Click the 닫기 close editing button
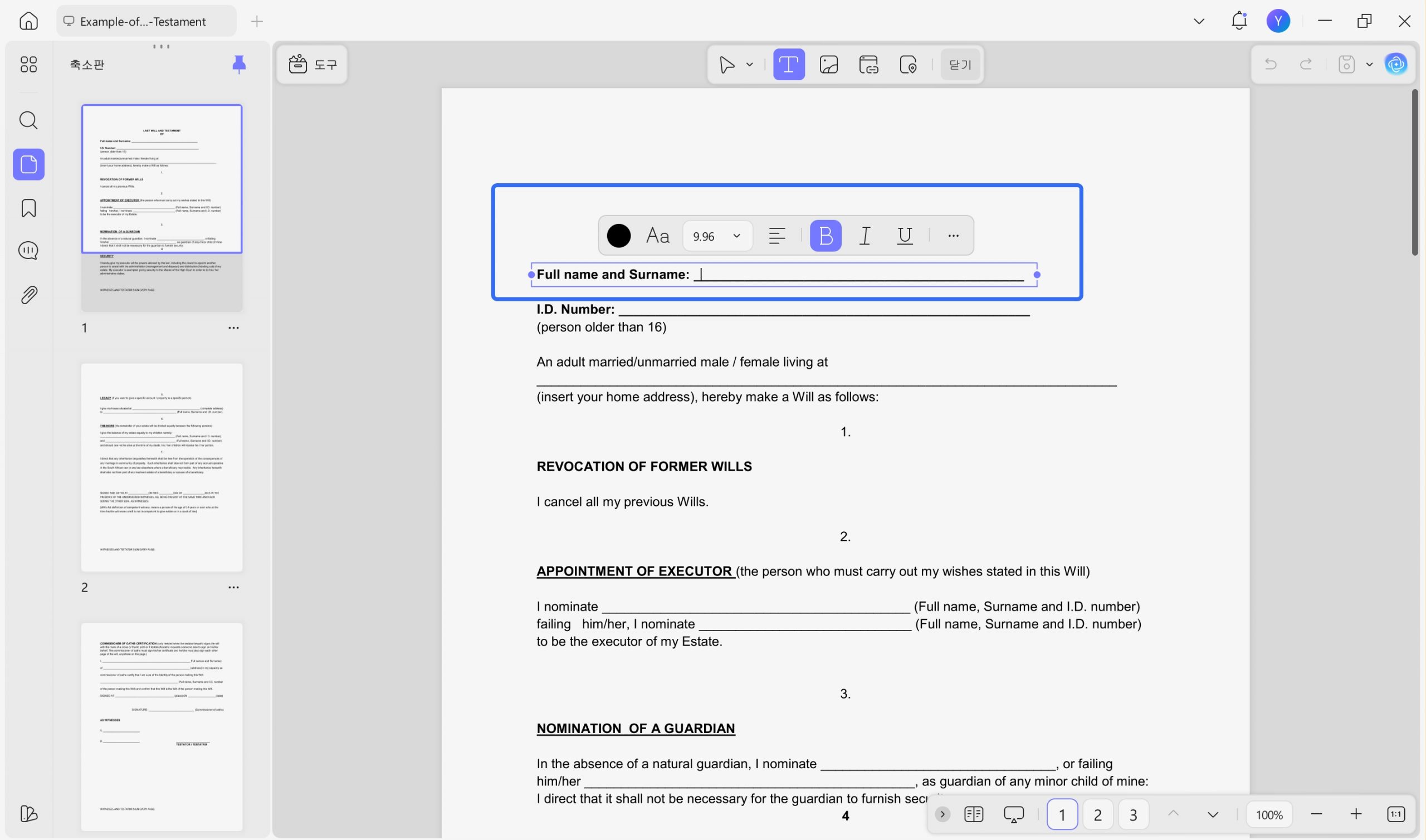 960,65
